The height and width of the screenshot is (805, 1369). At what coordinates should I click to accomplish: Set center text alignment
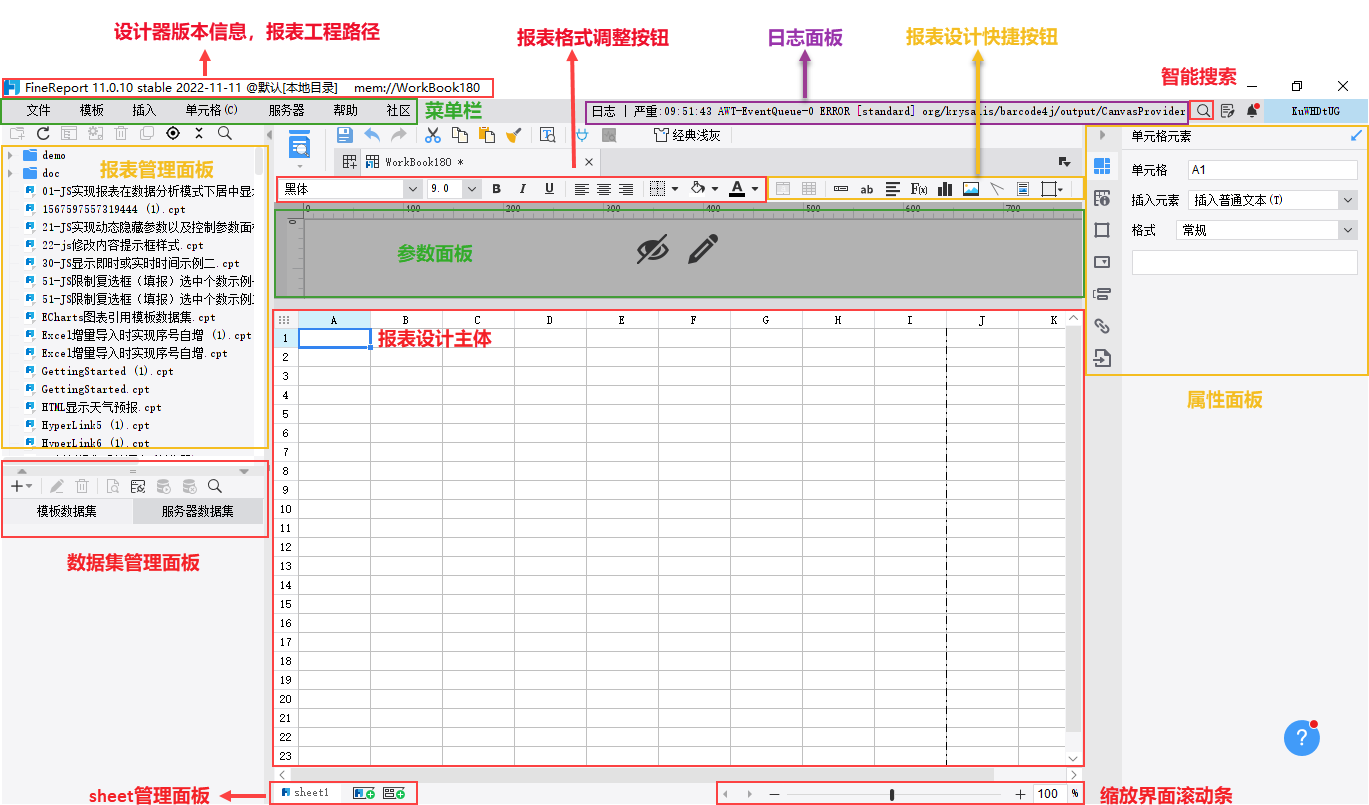[x=604, y=188]
